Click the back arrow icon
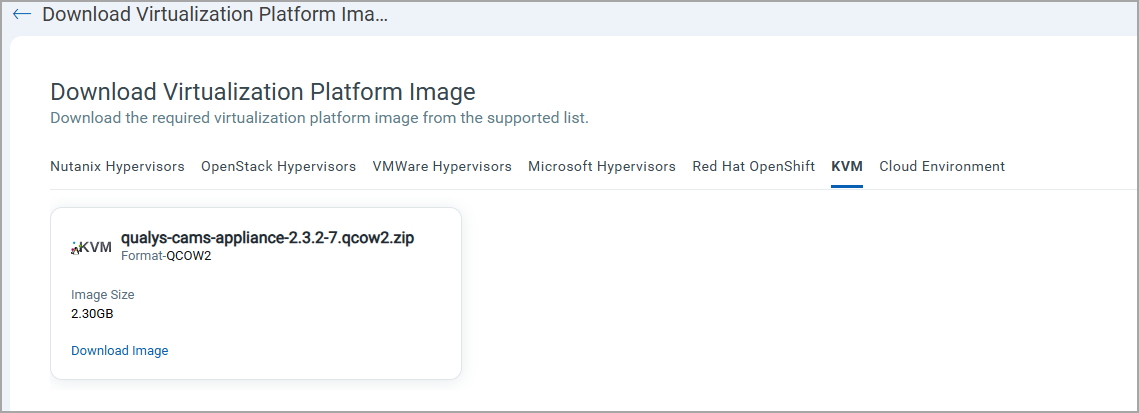 22,14
